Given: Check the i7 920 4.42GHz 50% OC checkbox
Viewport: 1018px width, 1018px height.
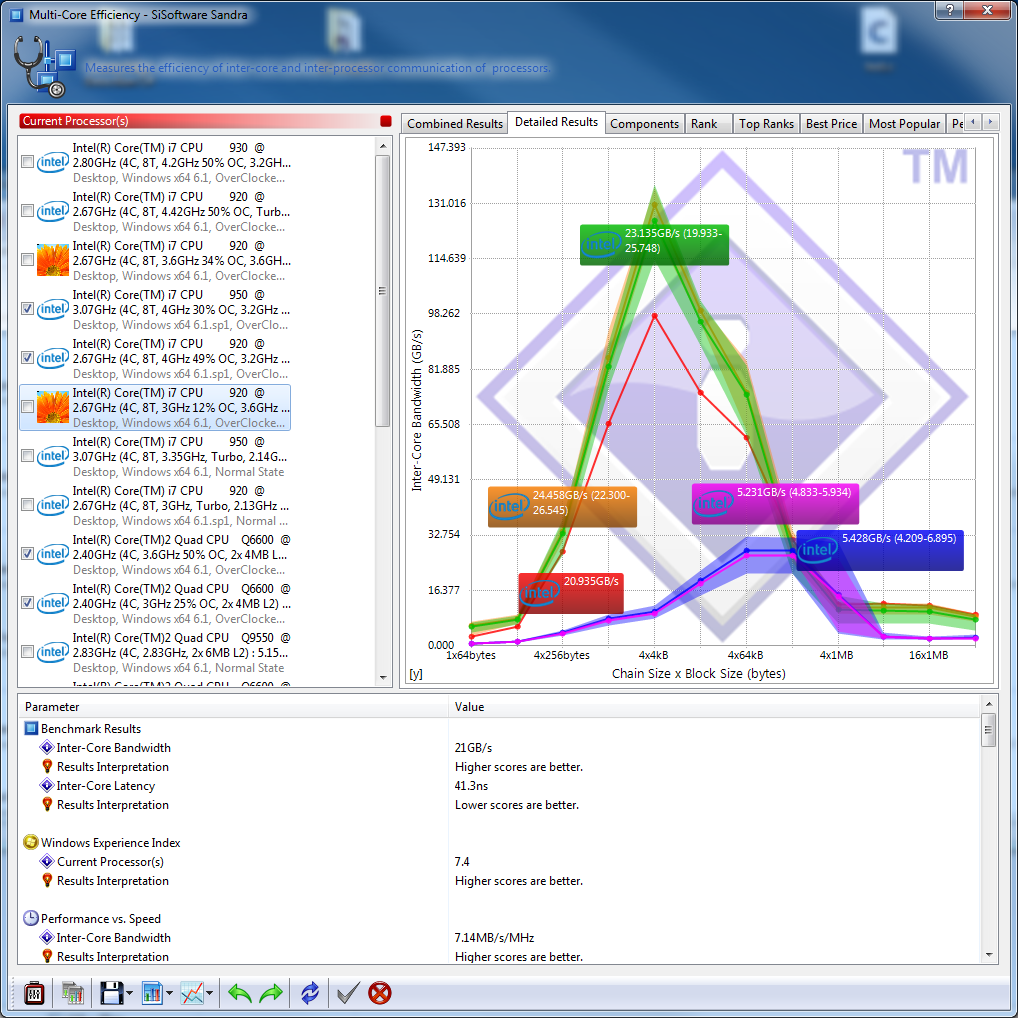Looking at the screenshot, I should click(27, 210).
